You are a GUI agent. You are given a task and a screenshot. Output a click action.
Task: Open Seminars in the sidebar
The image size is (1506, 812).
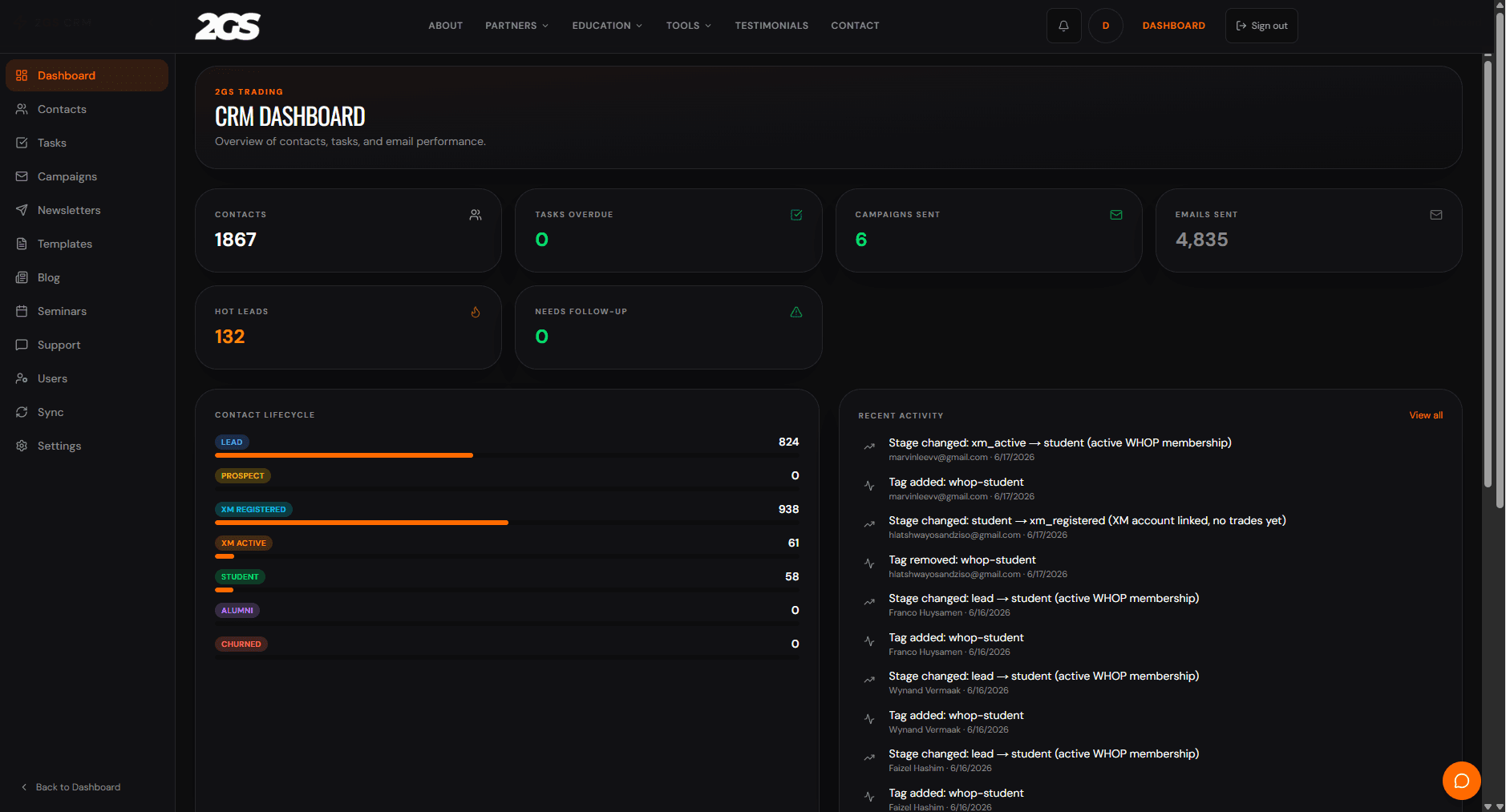point(87,311)
